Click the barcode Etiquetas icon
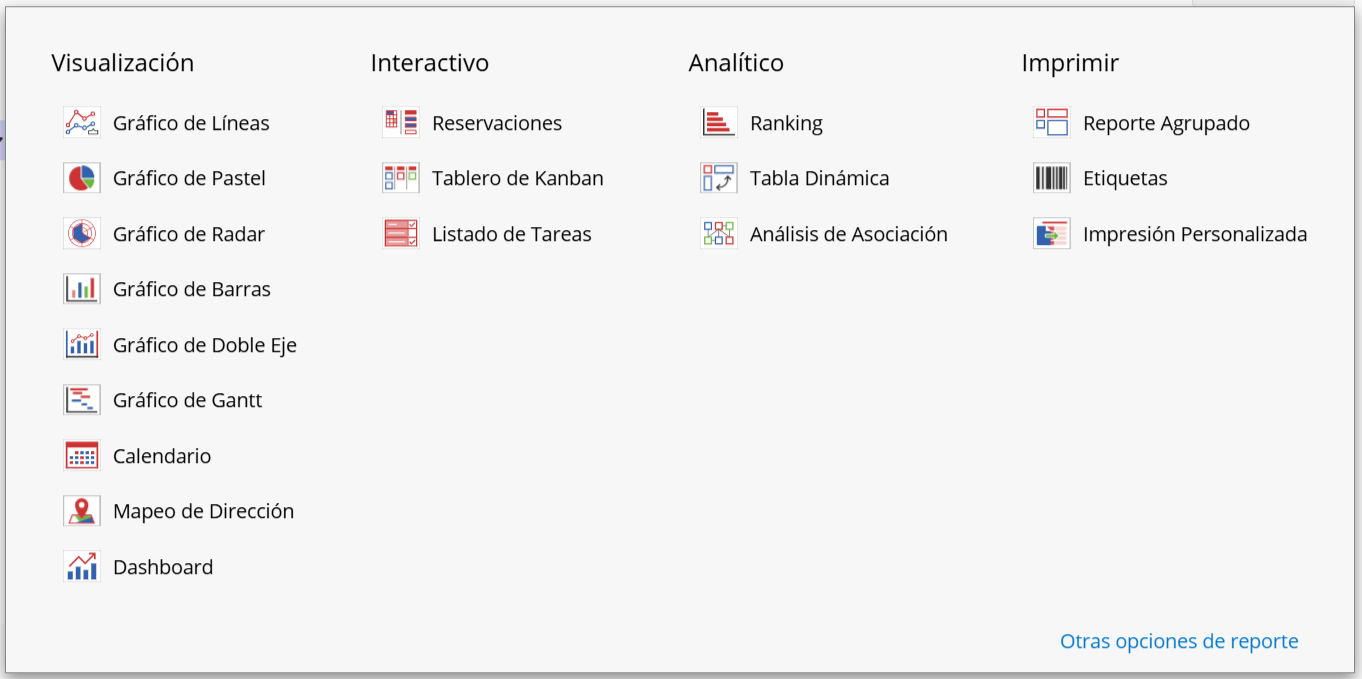 [1052, 178]
